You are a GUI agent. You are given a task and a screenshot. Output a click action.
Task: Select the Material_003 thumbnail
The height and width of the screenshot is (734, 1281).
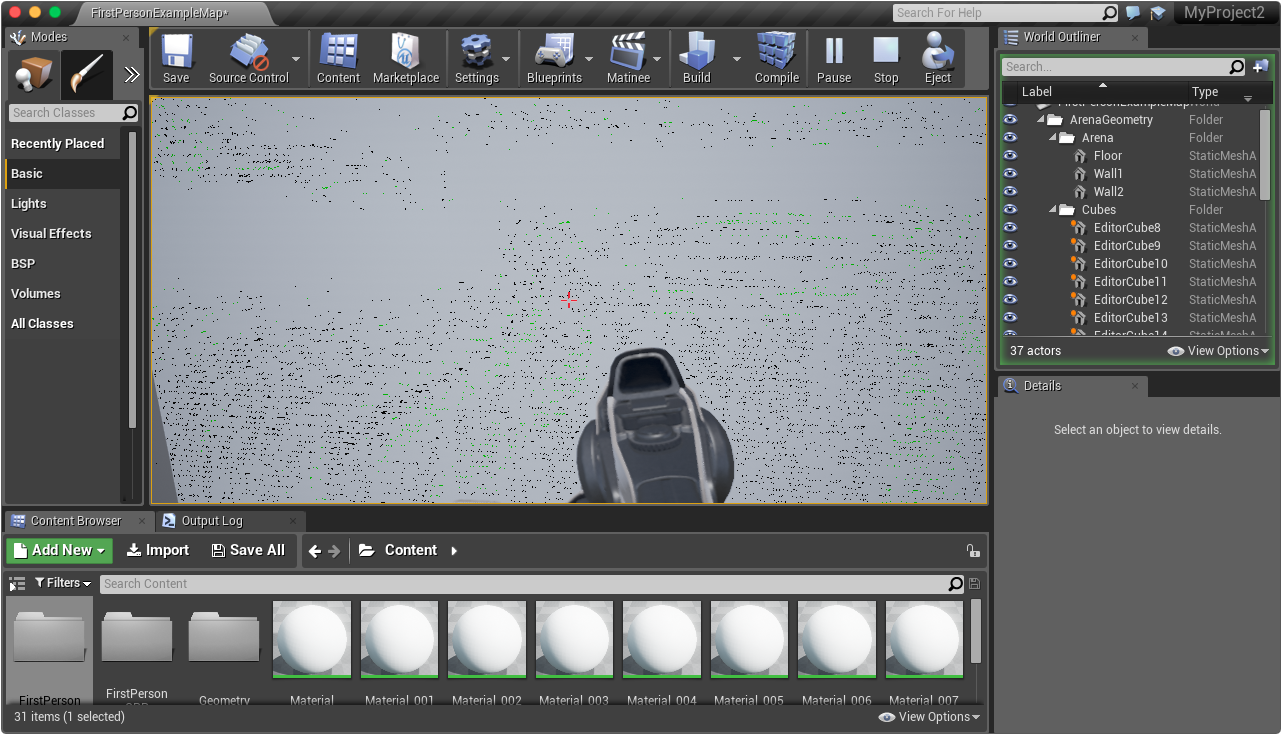[x=574, y=638]
